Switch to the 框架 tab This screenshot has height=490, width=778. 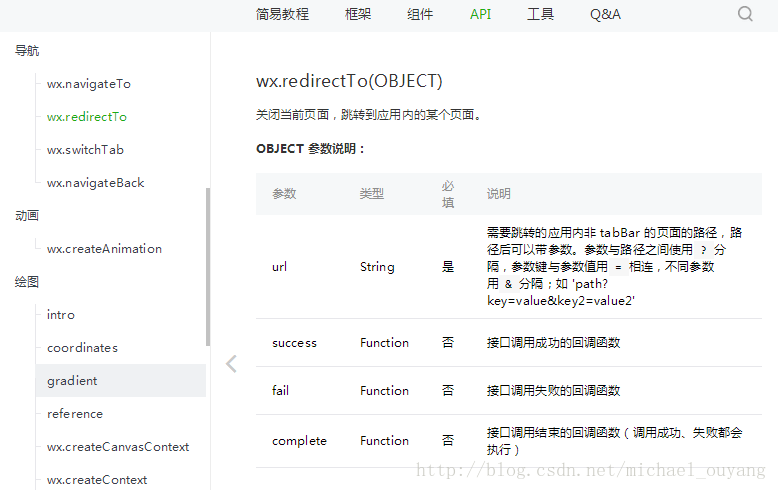pos(358,14)
